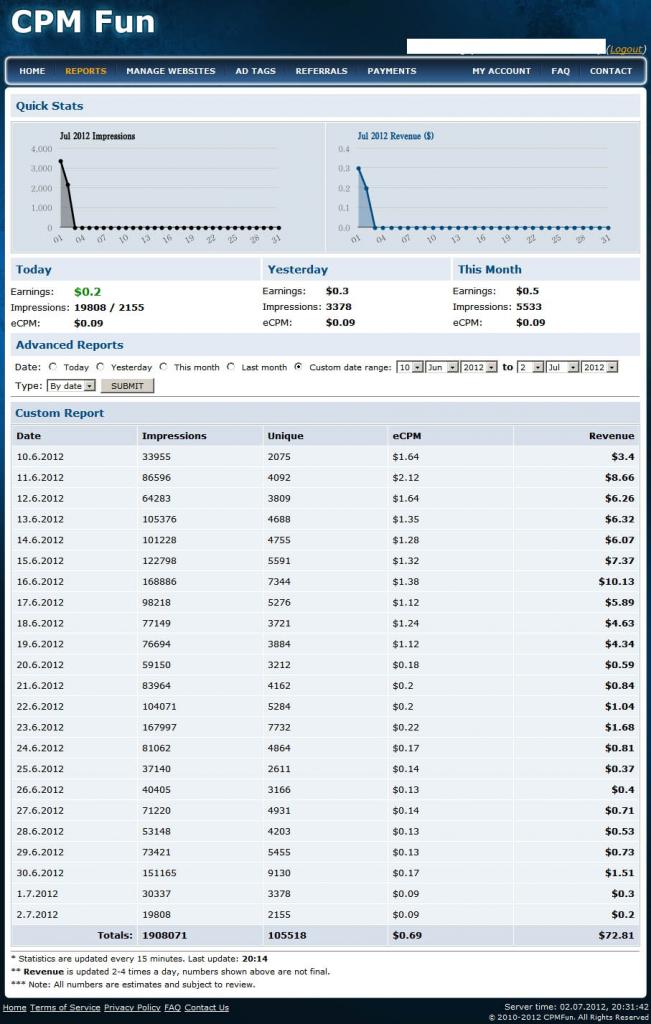
Task: Click date cell 30.6.2012
Action: coord(40,872)
